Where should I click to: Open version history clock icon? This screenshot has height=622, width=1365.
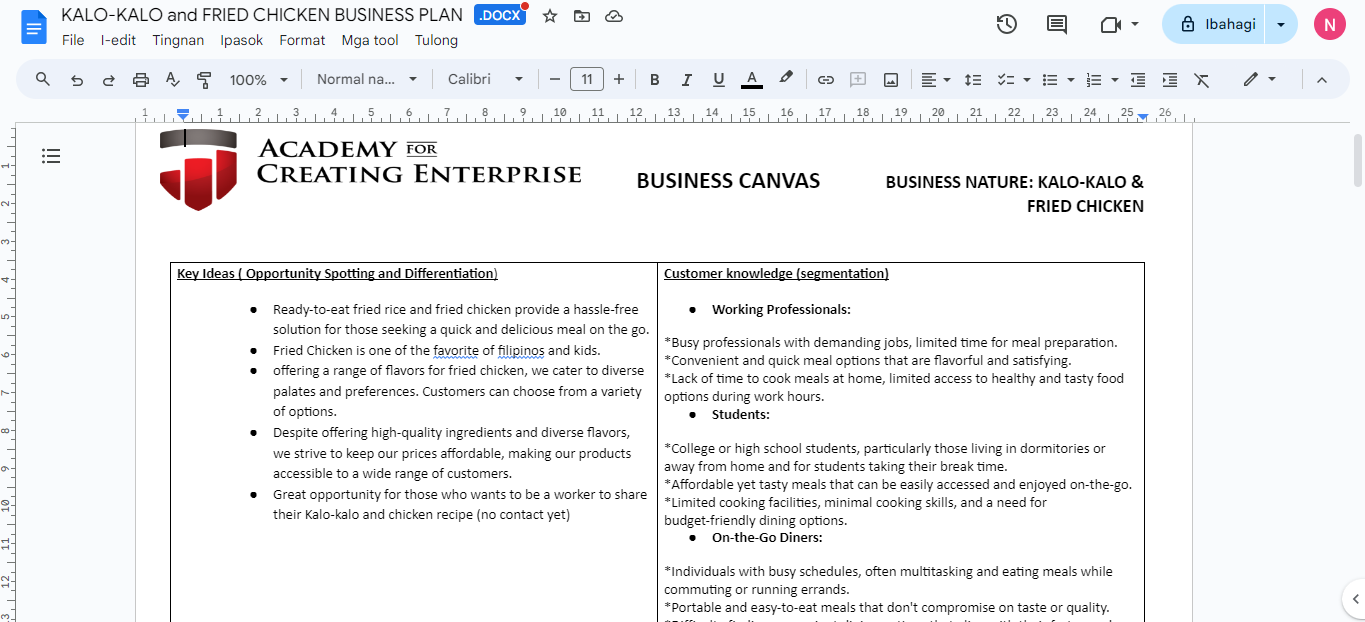tap(1007, 24)
